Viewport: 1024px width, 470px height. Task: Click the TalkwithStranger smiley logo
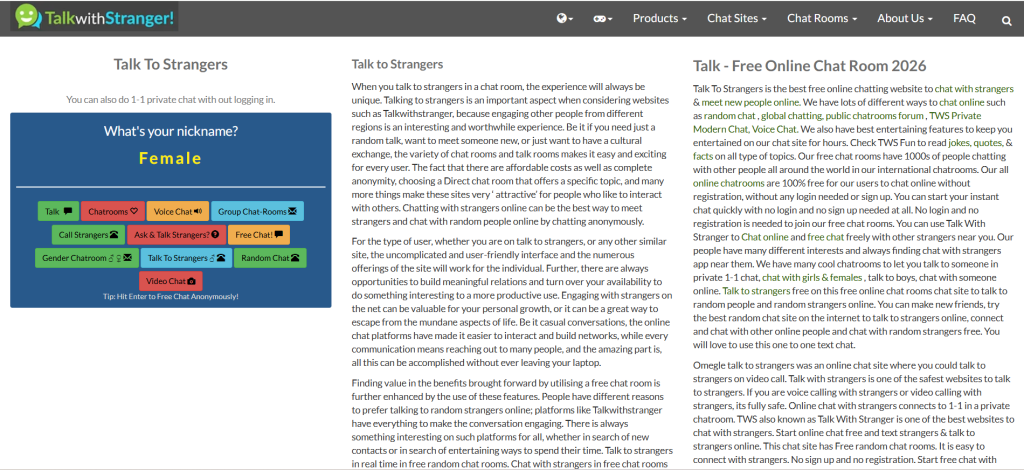click(29, 17)
